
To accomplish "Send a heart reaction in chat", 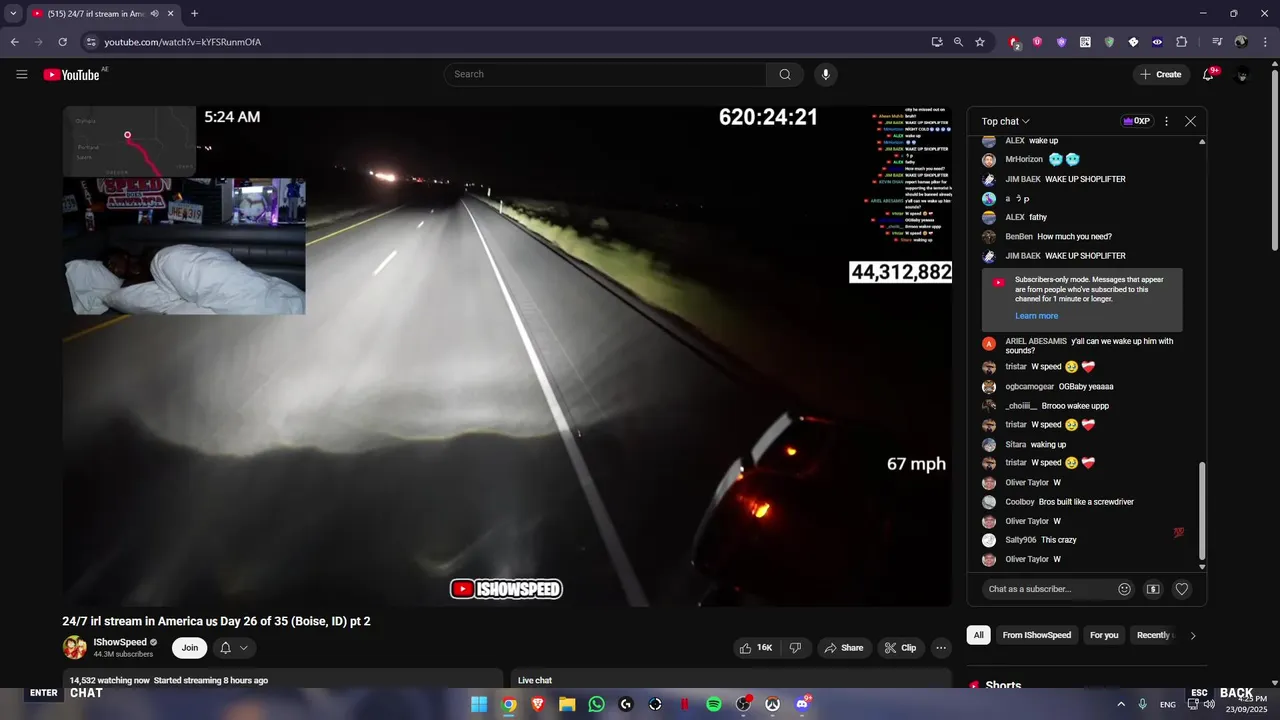I will [x=1182, y=589].
